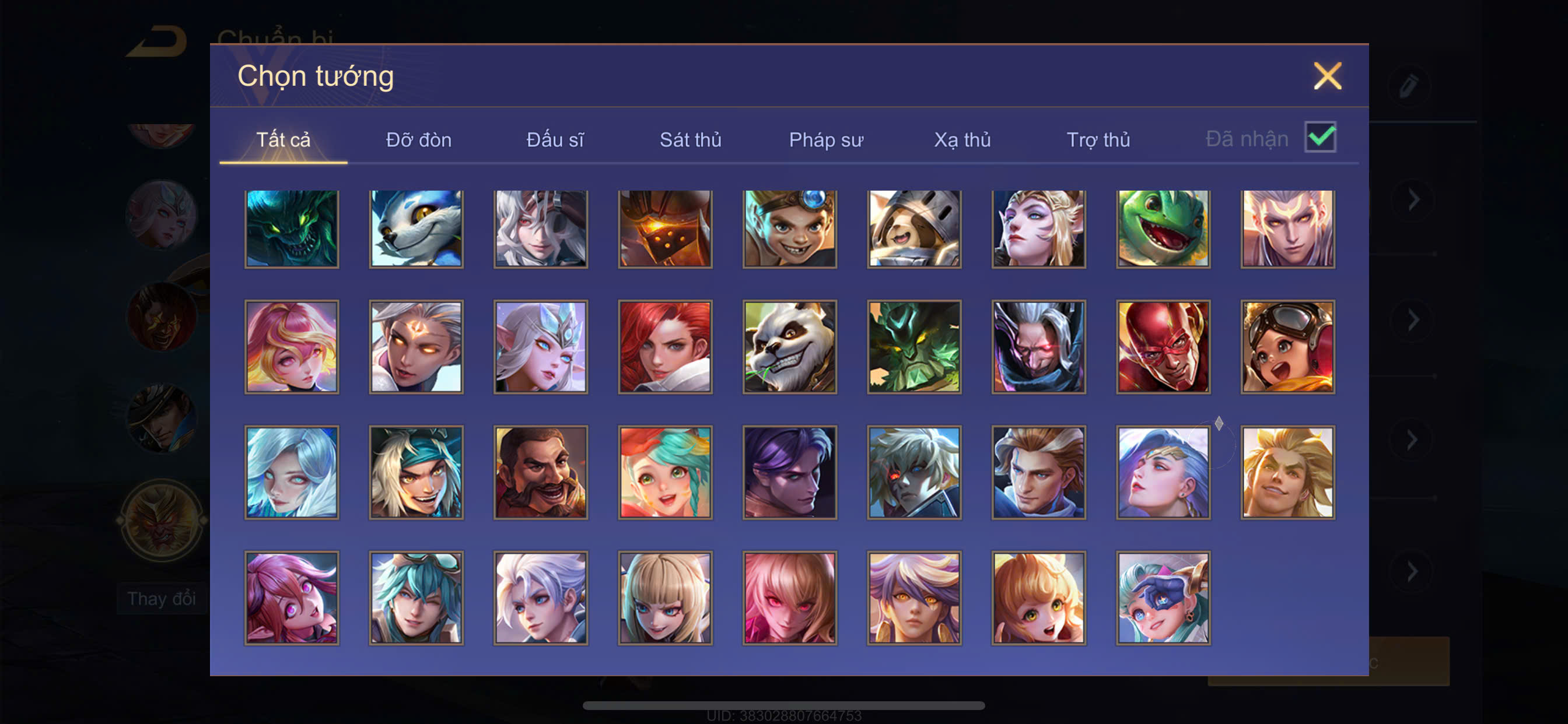
Task: Switch to the Đỡ đòn tab
Action: (419, 140)
